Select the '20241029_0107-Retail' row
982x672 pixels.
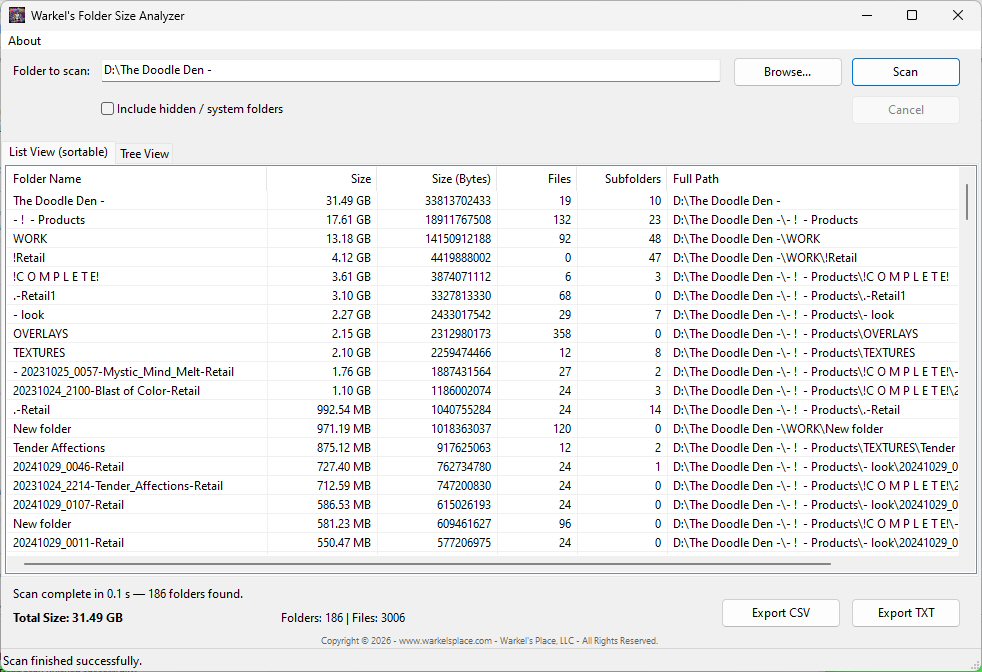pos(482,505)
